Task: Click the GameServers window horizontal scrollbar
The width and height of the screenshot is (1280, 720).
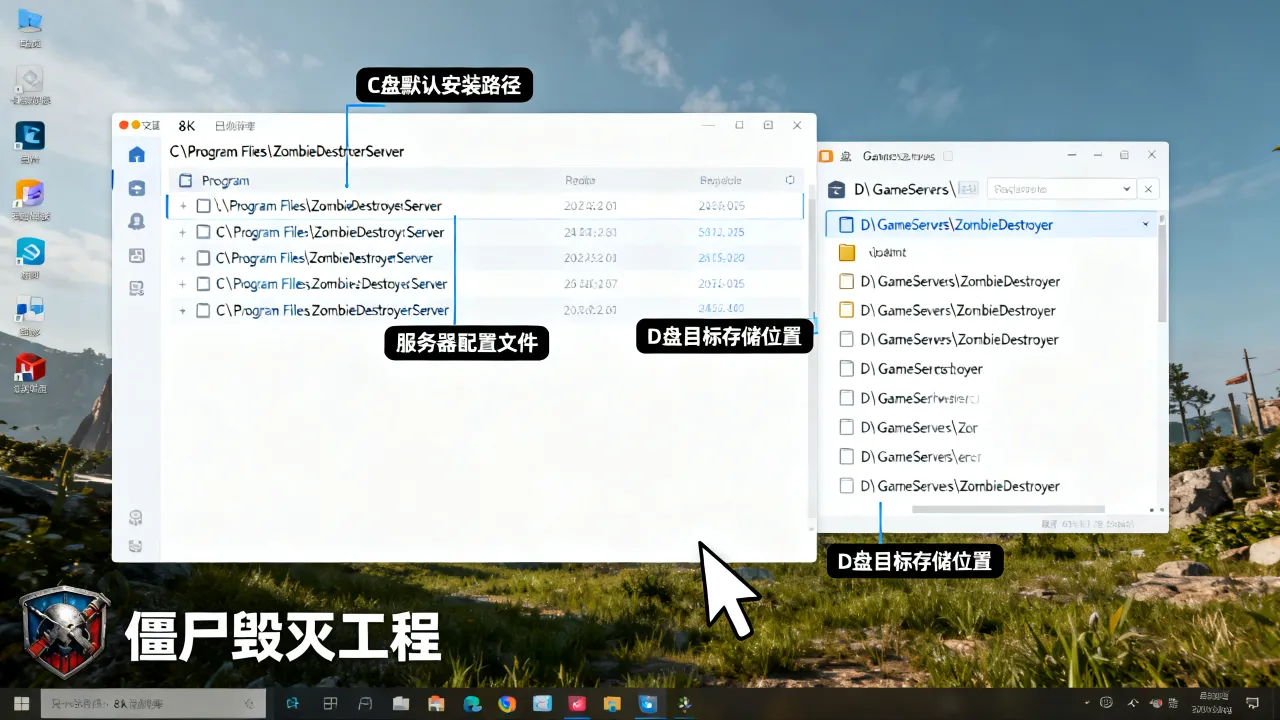Action: (1008, 509)
